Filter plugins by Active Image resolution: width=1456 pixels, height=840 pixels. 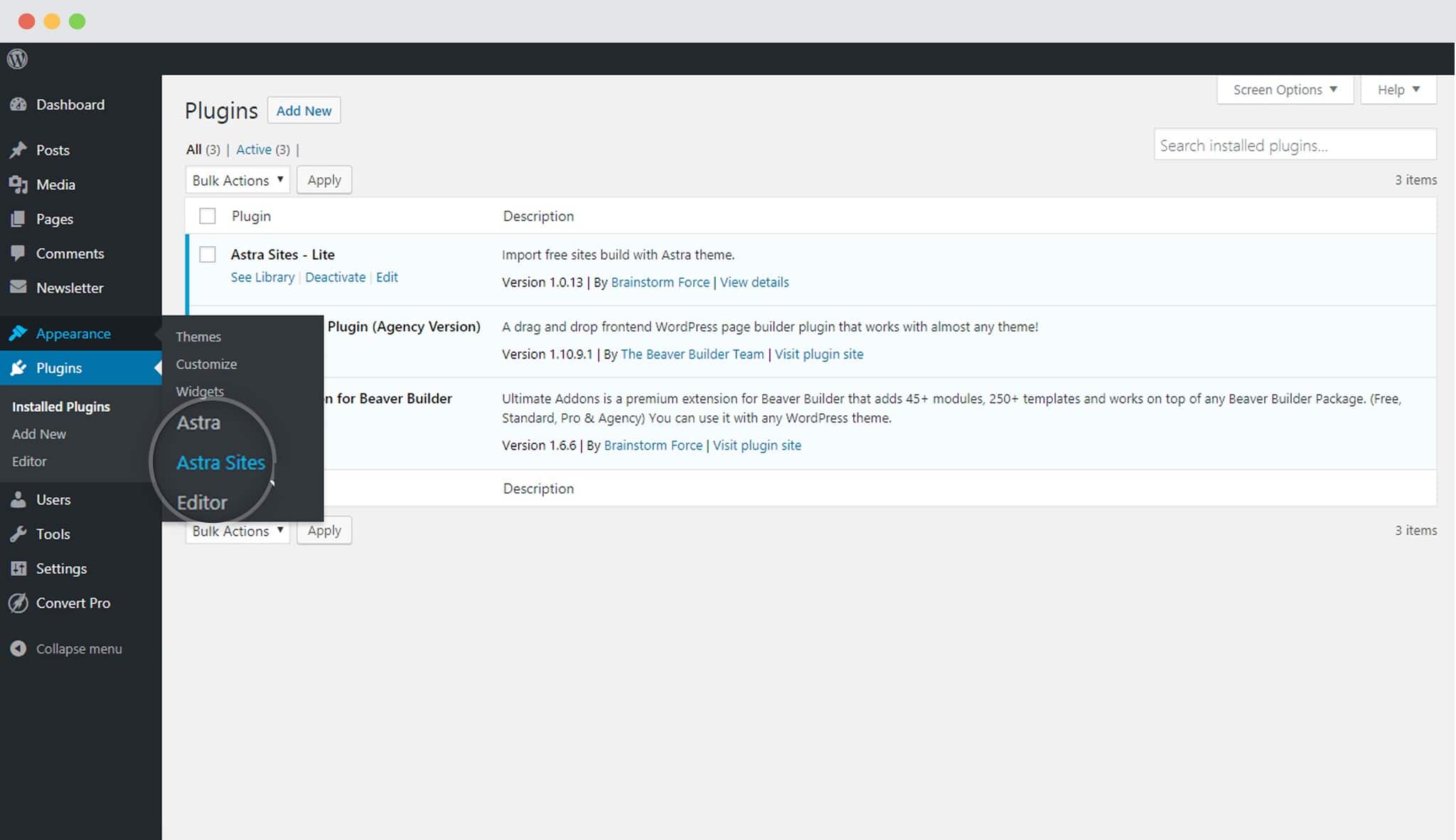254,149
